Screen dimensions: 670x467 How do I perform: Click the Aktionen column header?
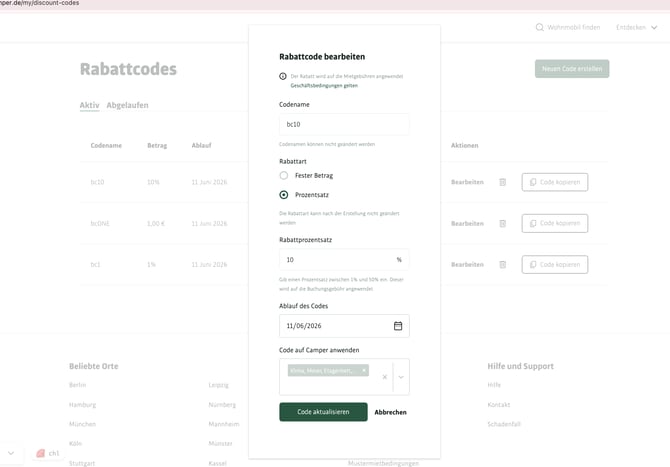coord(464,145)
